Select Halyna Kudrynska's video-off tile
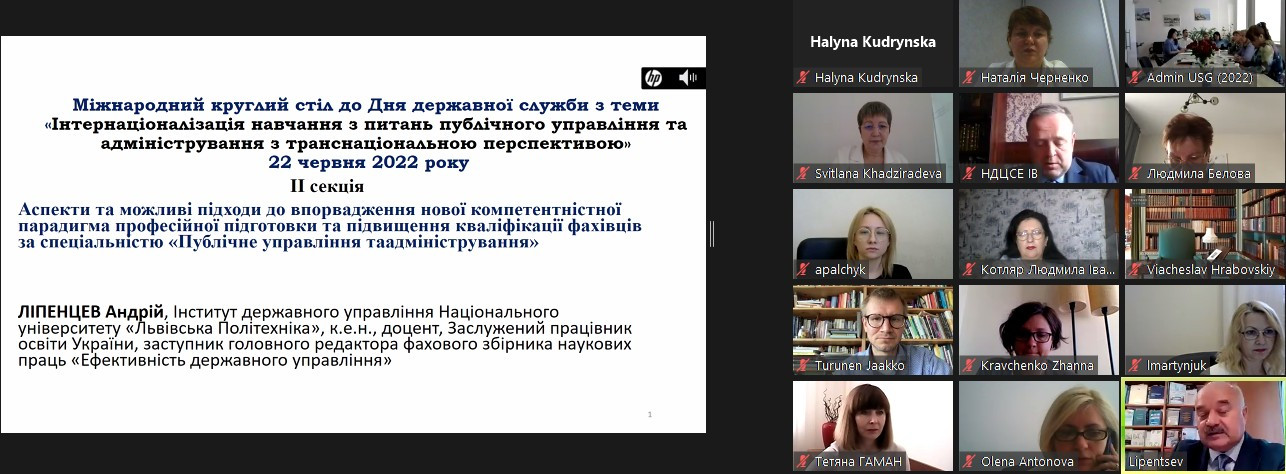Screen dimensions: 1286x474 (873, 43)
